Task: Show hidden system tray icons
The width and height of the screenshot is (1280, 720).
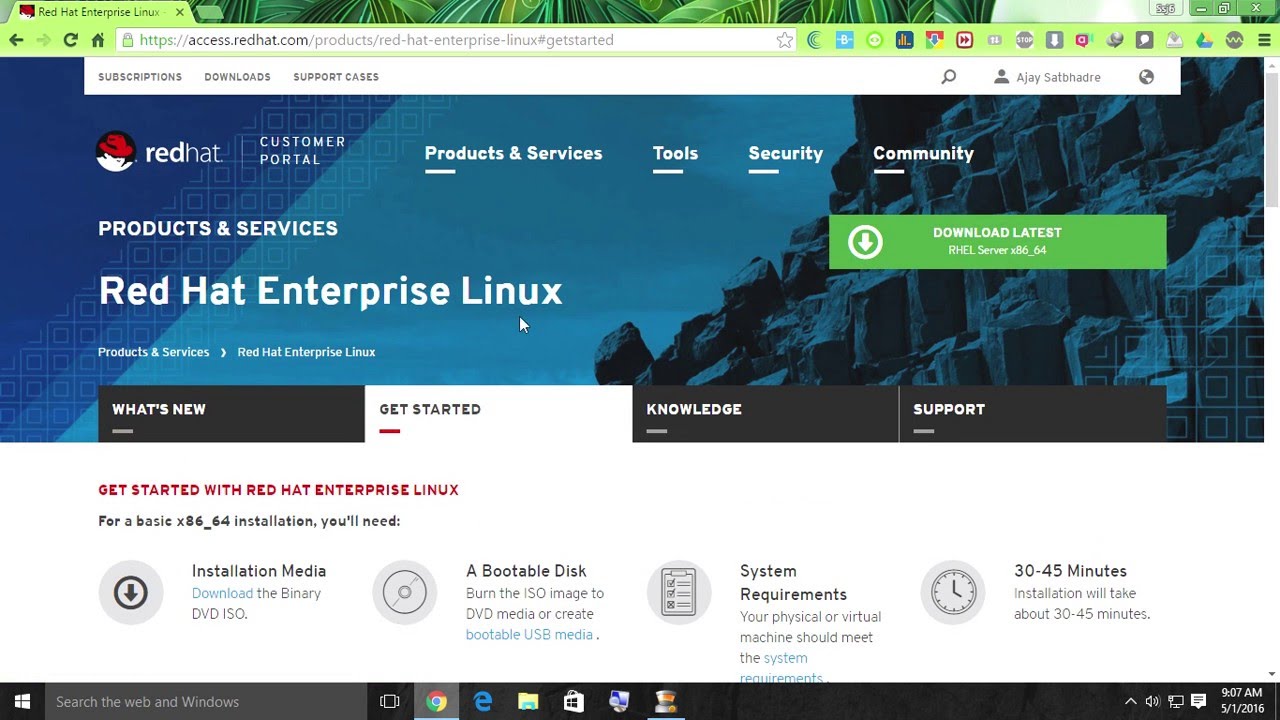Action: coord(1130,702)
